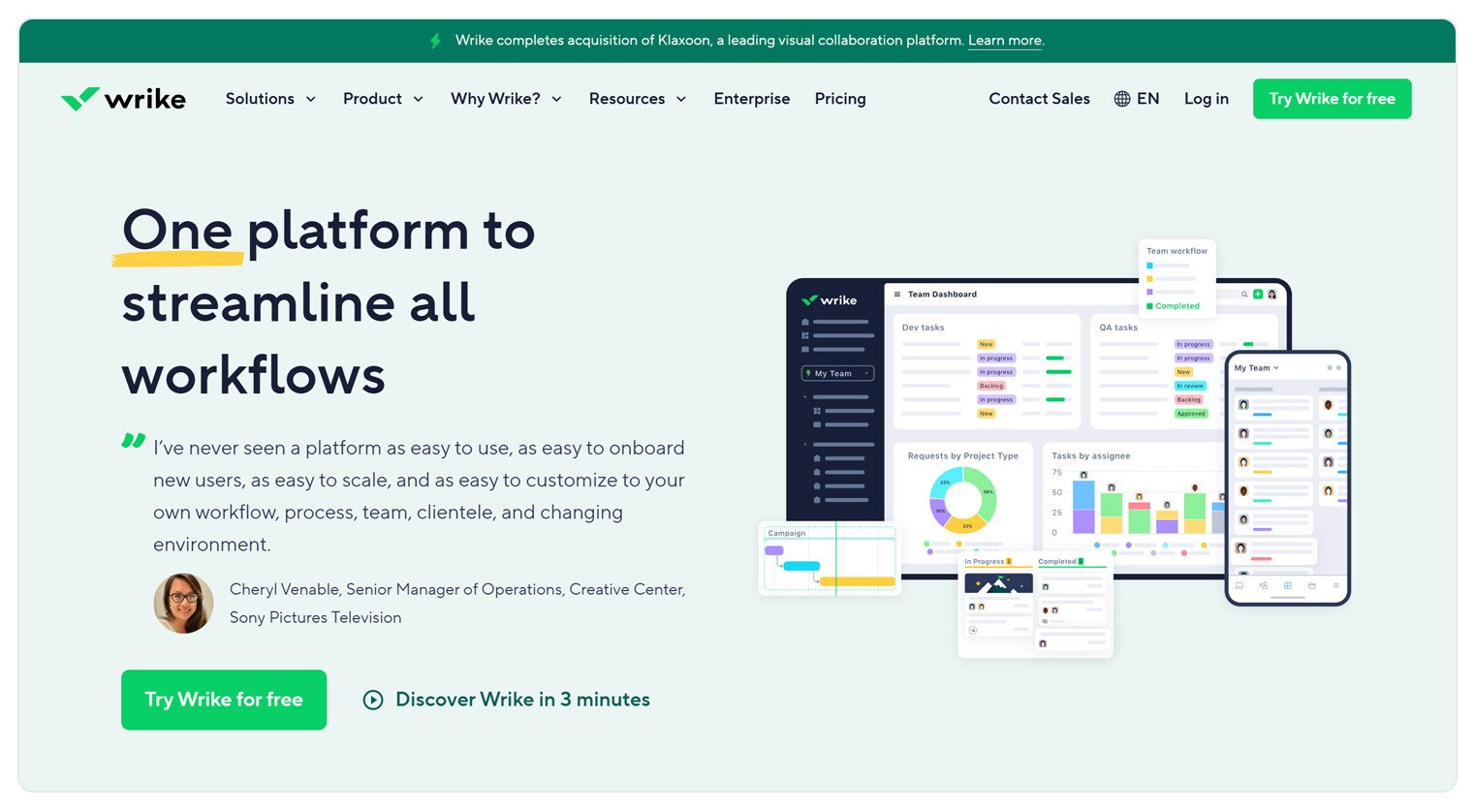
Task: Expand the Solutions menu
Action: [261, 99]
